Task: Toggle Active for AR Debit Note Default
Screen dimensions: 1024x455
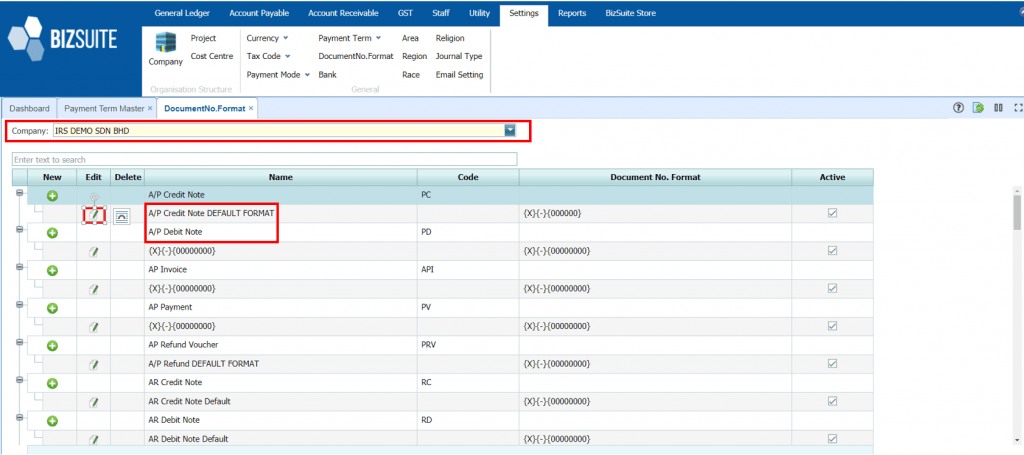Action: coord(833,438)
